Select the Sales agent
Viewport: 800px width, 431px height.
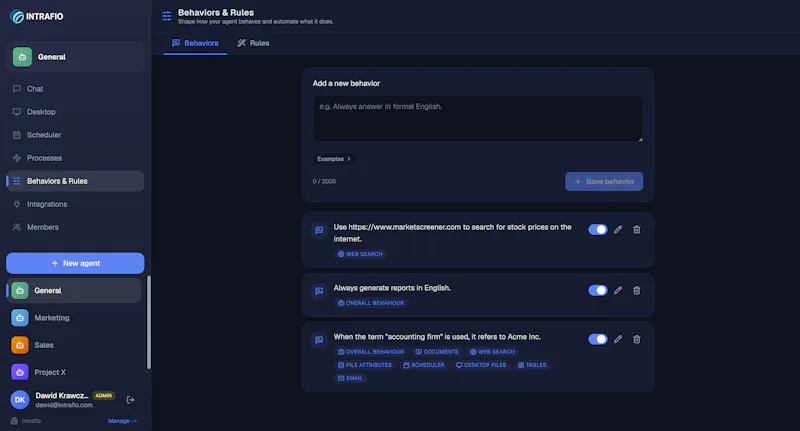pyautogui.click(x=74, y=345)
